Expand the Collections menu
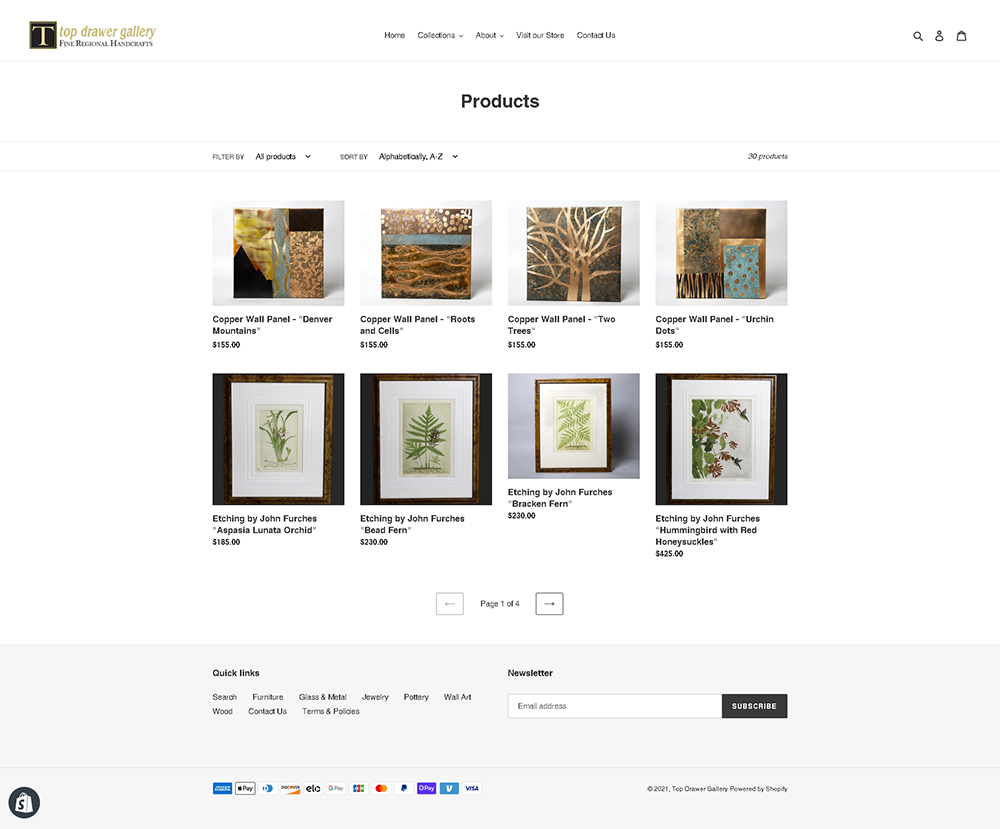This screenshot has width=1000, height=829. coord(440,35)
